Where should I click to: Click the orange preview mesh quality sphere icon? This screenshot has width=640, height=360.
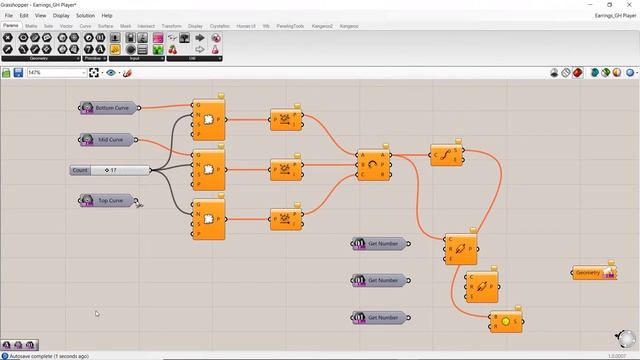(x=617, y=73)
